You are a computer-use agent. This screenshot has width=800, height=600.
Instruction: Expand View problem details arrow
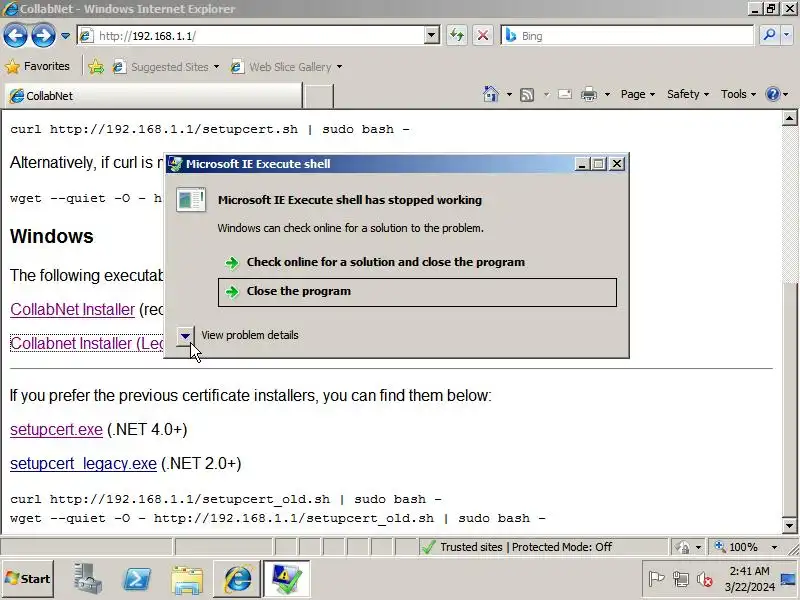185,336
